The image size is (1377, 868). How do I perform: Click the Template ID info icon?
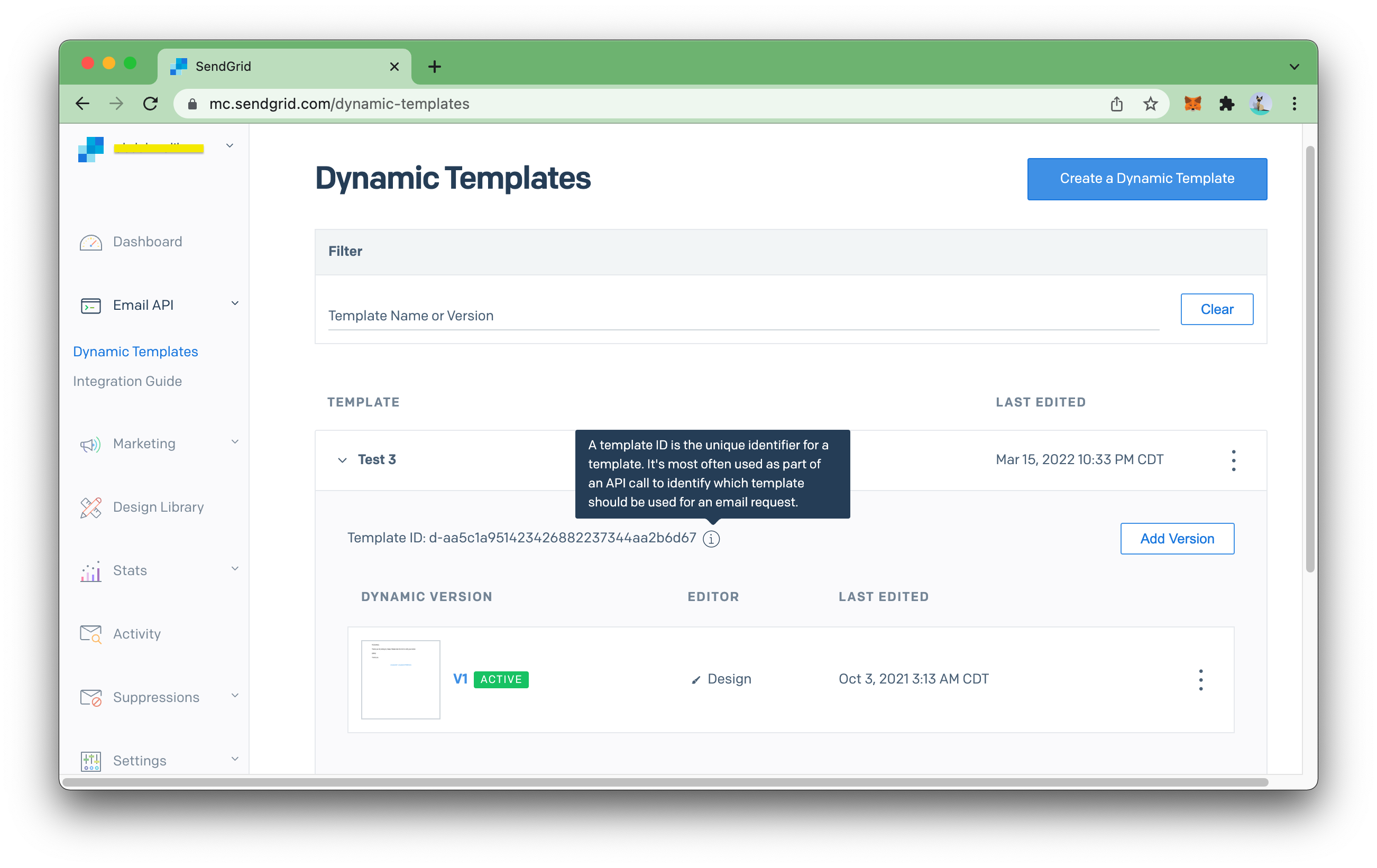(711, 539)
